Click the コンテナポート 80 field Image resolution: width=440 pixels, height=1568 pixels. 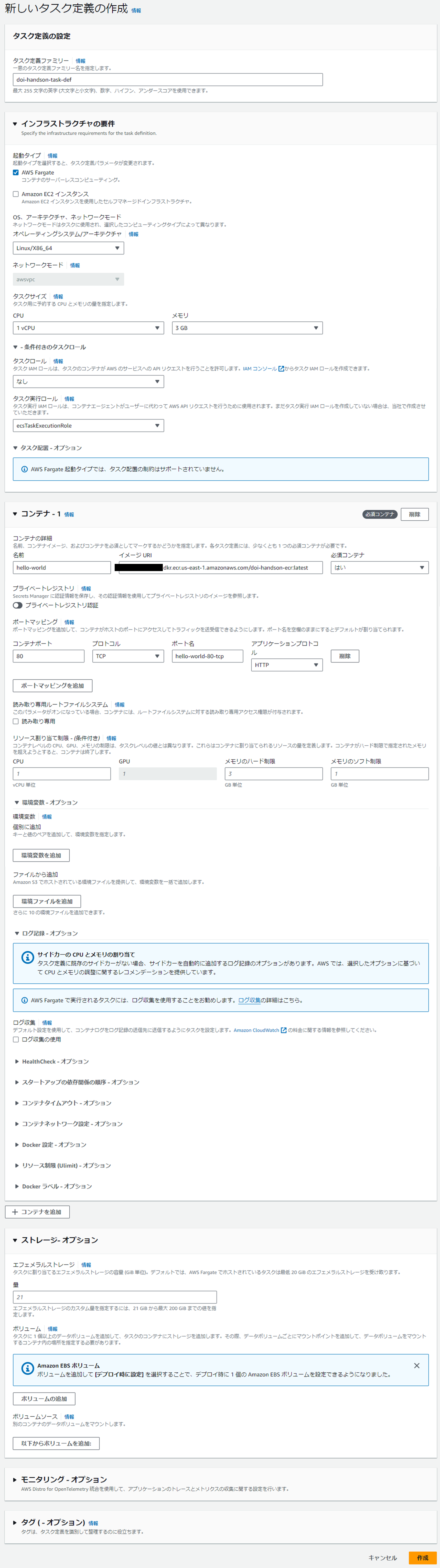pyautogui.click(x=49, y=656)
